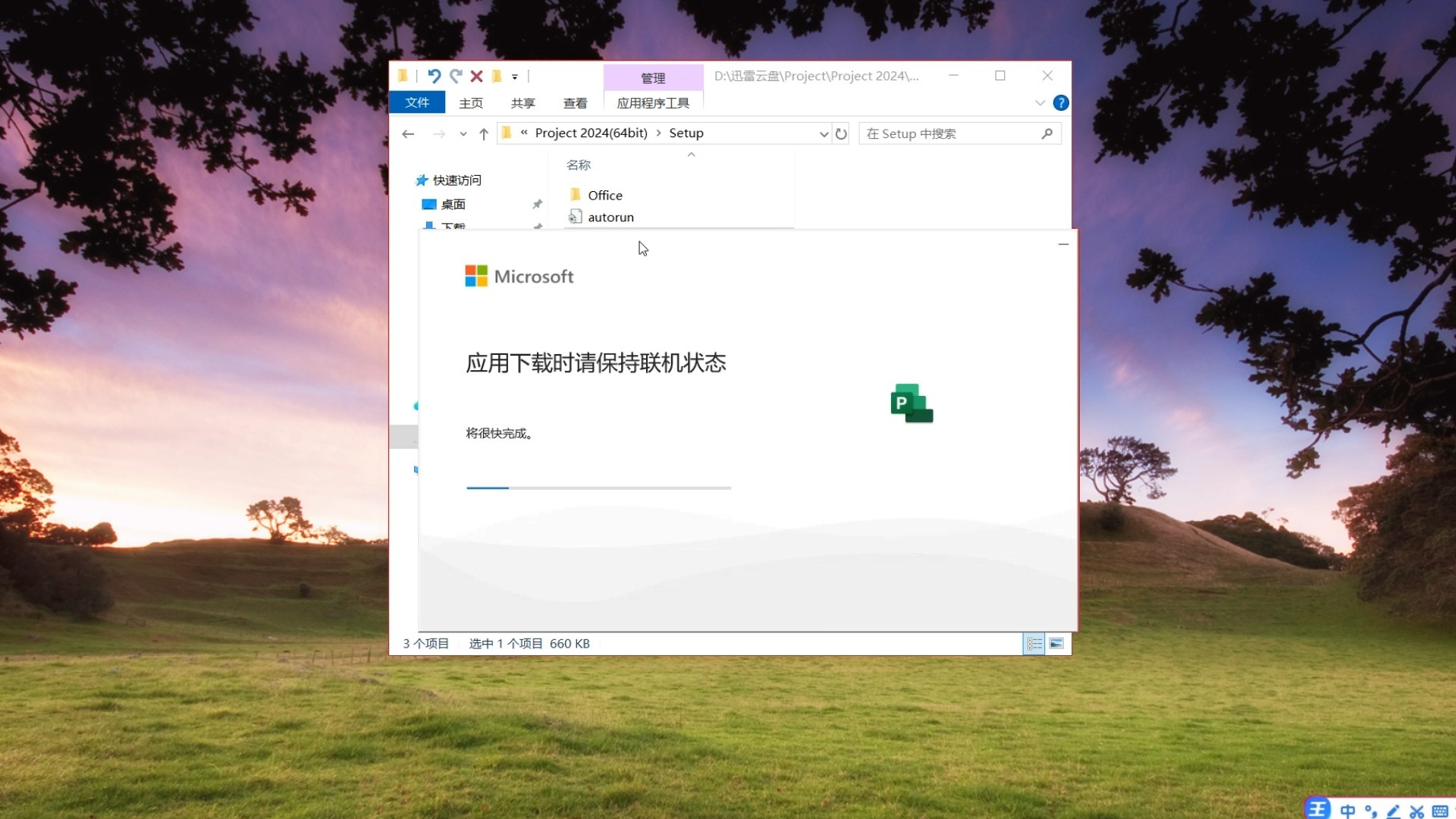Expand the navigation pane dropdown arrow
The width and height of the screenshot is (1456, 819).
pos(463,134)
